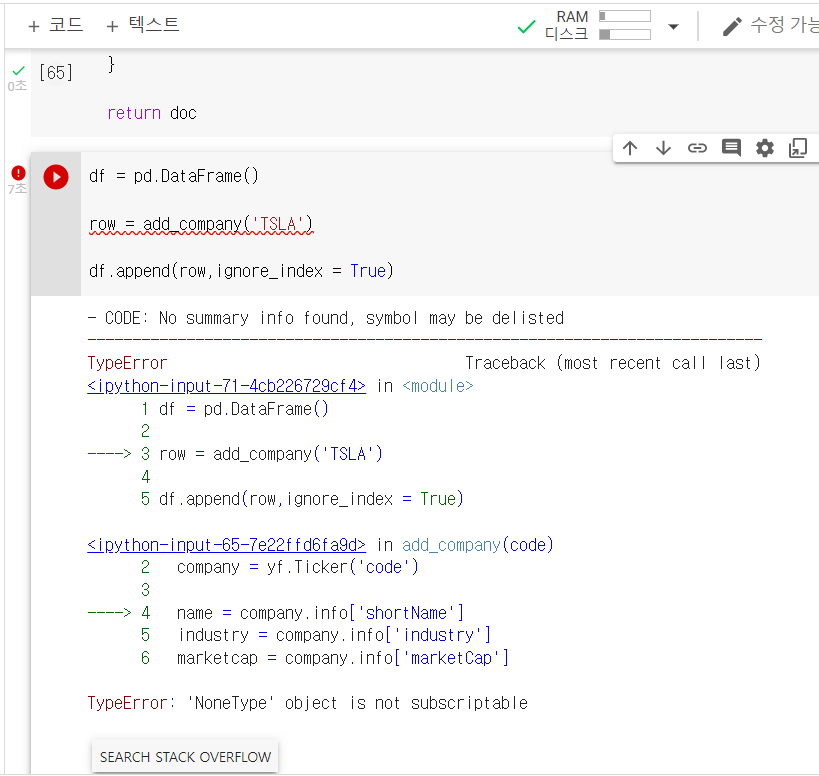Open the ipython-input-65-7e22ffd6fa9d link
The width and height of the screenshot is (819, 776).
click(x=226, y=545)
